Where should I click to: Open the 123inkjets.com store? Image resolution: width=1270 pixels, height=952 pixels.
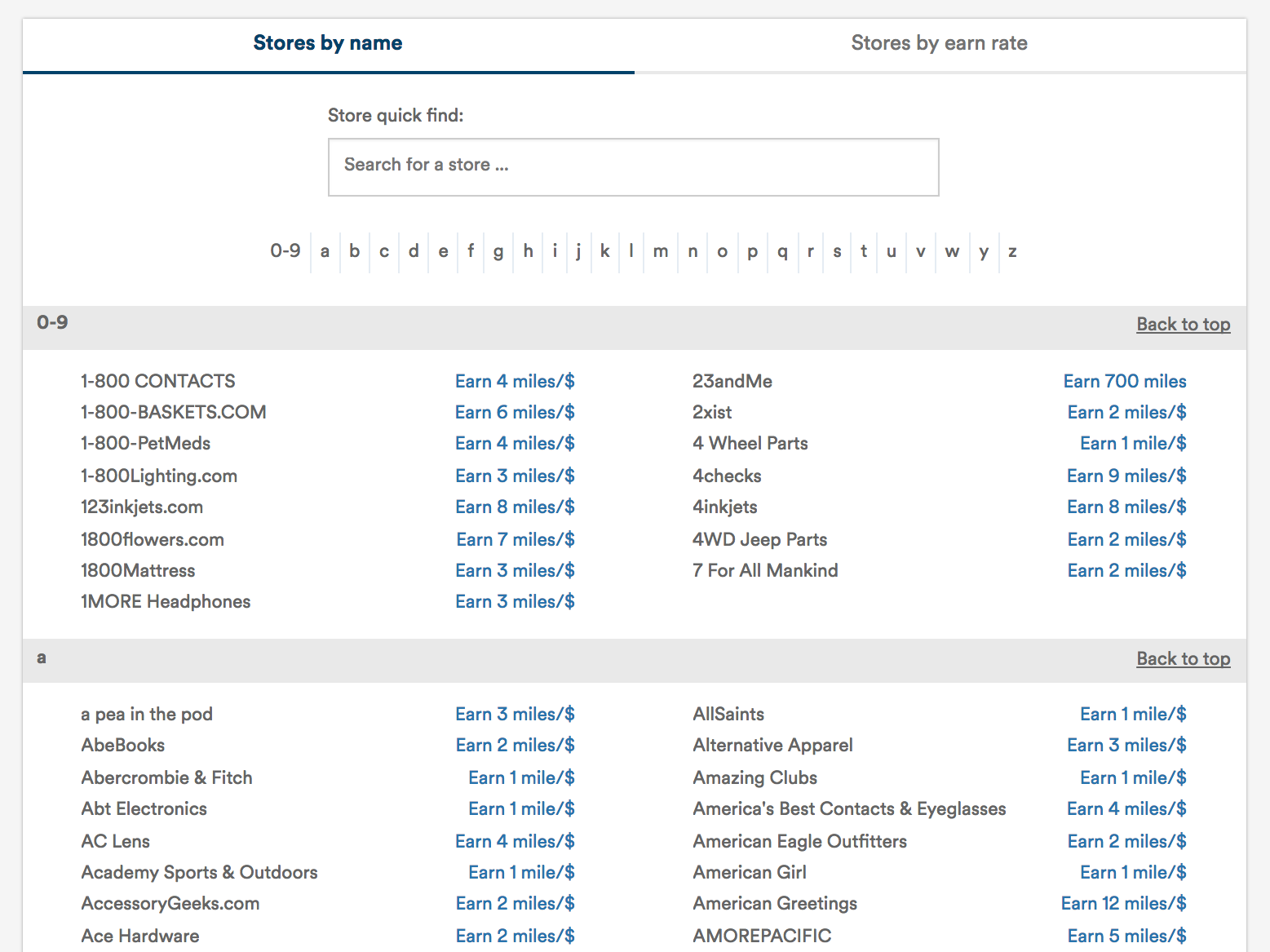click(x=142, y=507)
